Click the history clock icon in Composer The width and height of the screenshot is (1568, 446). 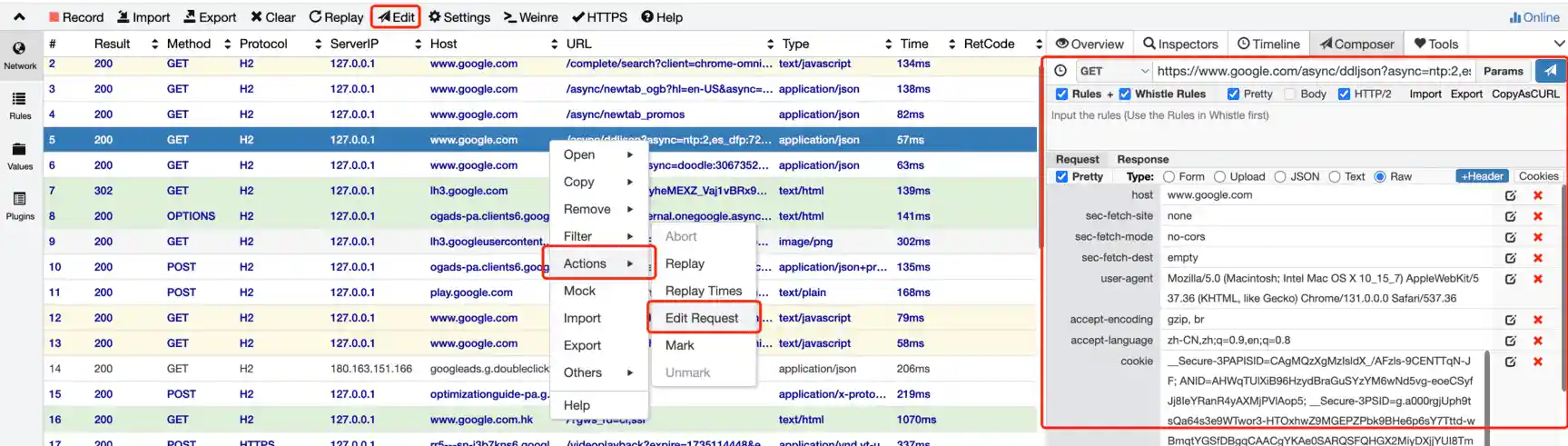coord(1060,71)
